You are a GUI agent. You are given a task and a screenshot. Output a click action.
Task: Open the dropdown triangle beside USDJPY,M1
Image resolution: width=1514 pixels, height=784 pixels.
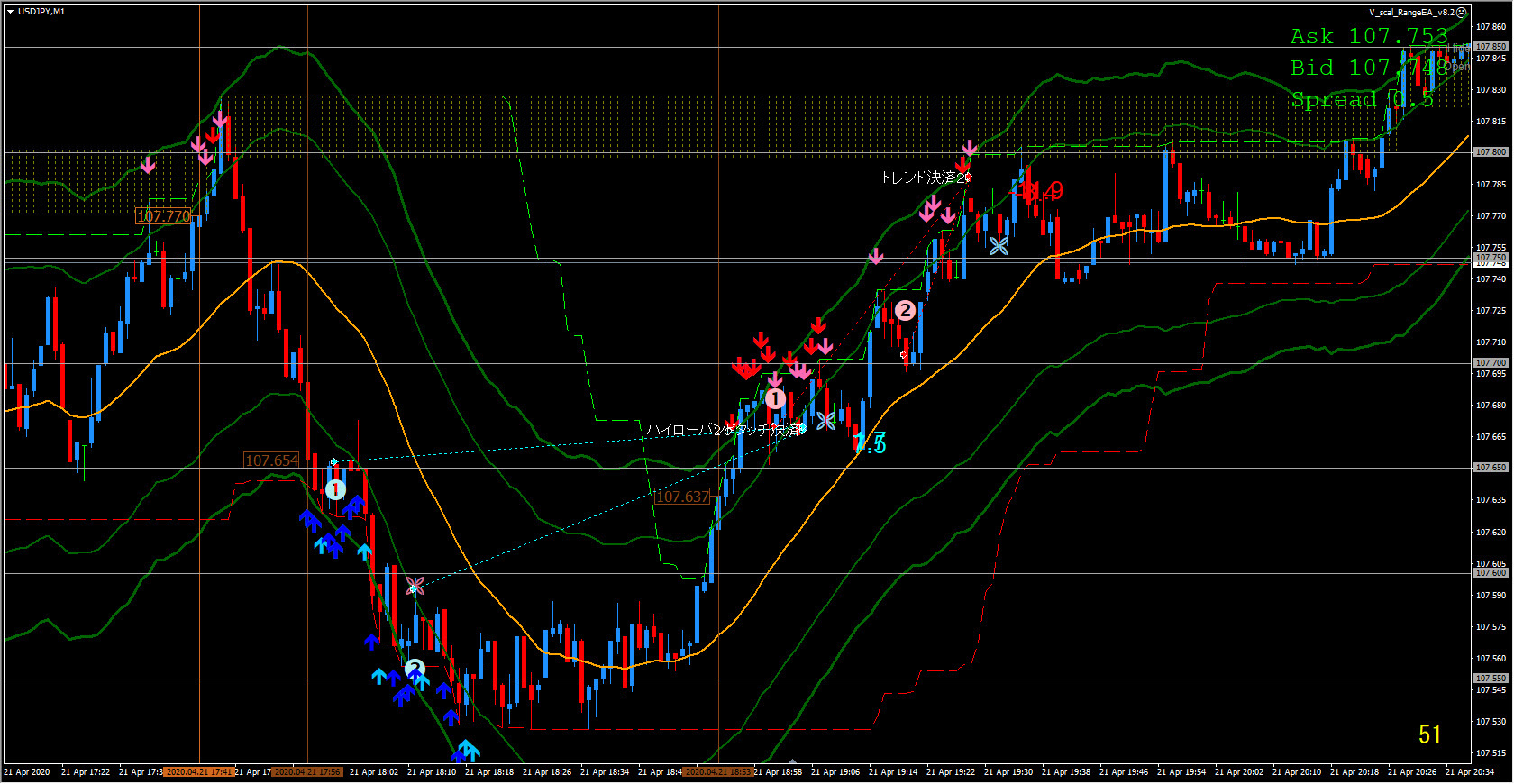(10, 12)
